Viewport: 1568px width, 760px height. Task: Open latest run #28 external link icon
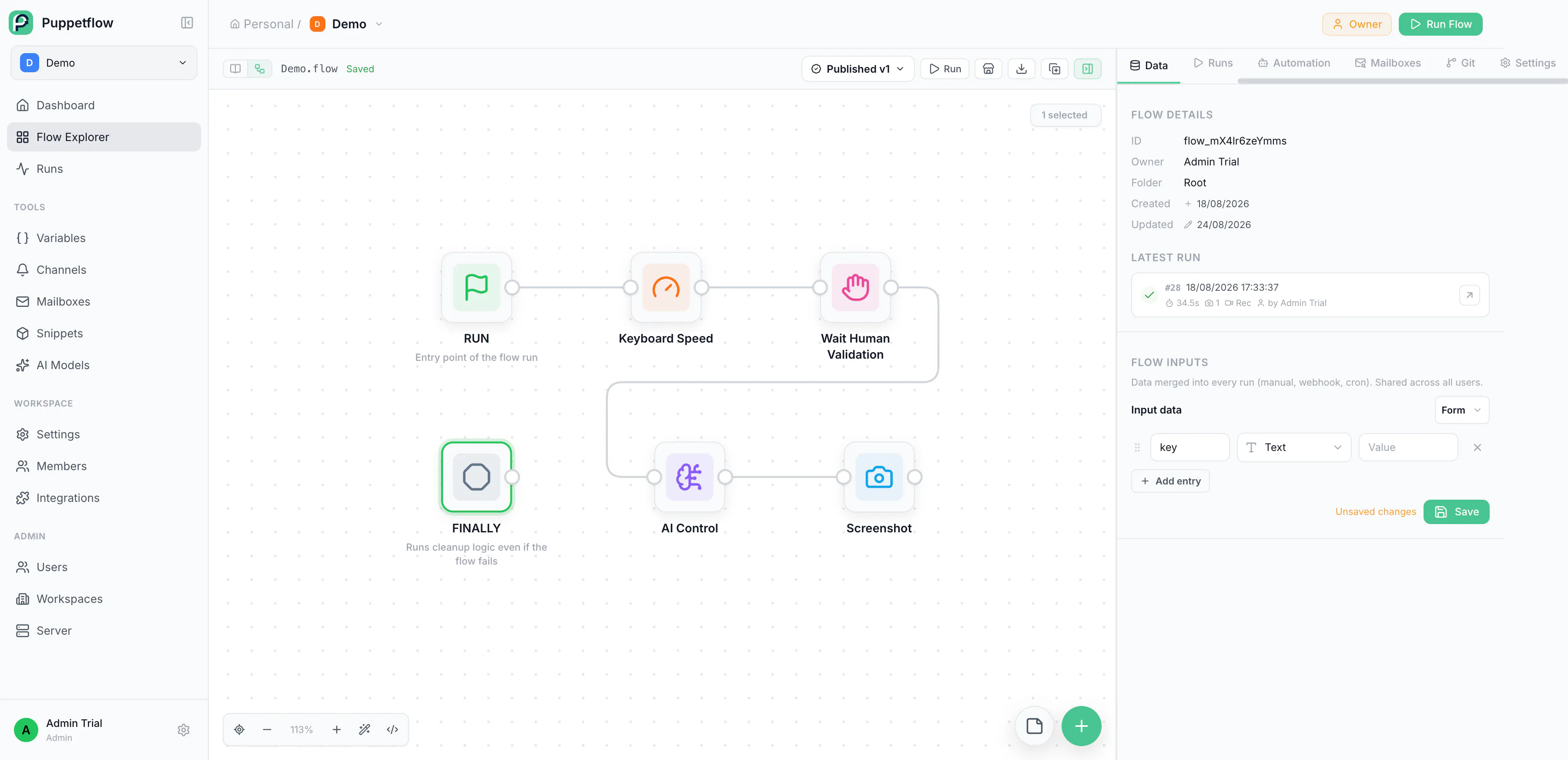point(1469,296)
